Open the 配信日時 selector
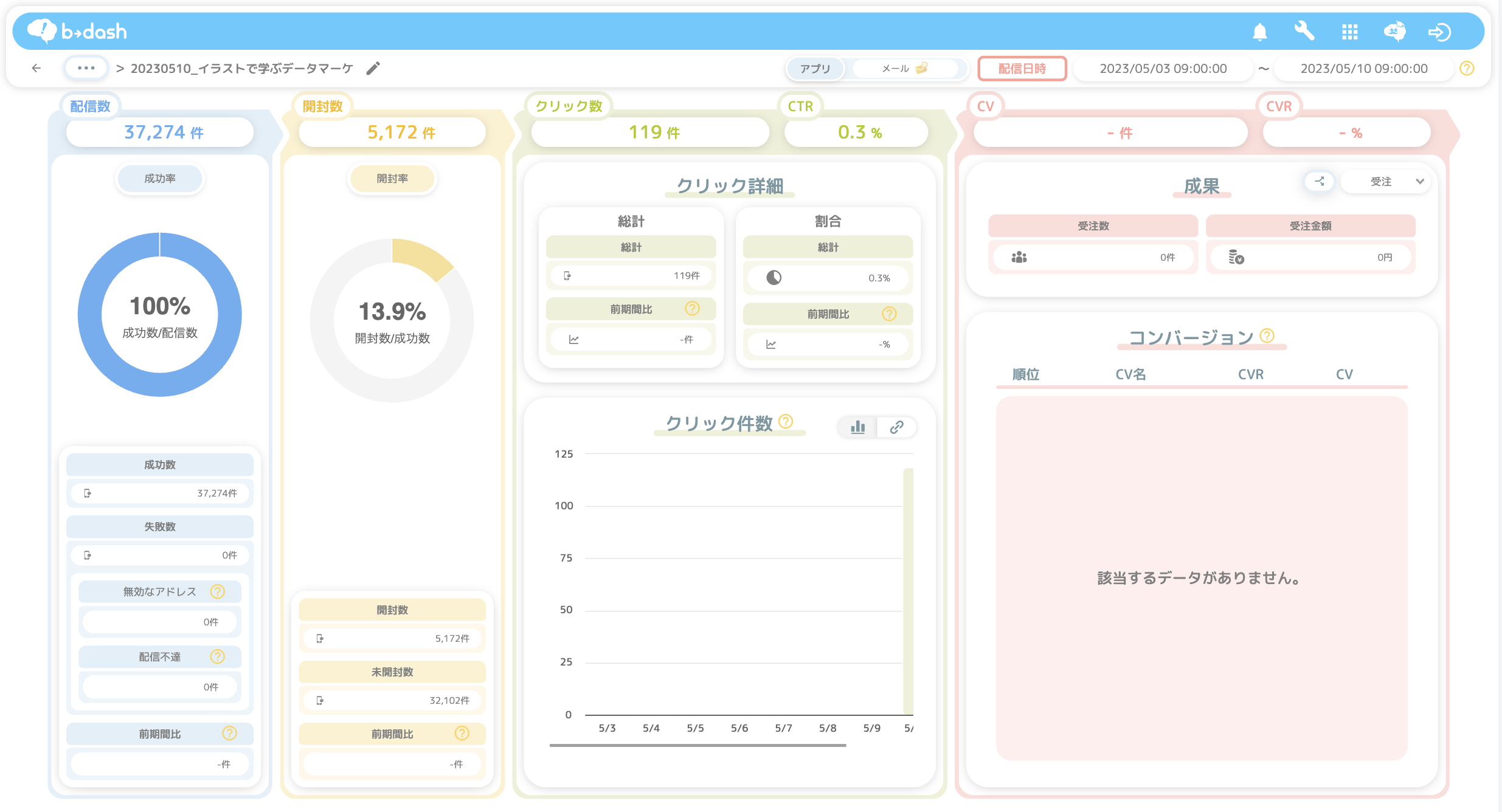Viewport: 1502px width, 812px height. pos(1022,69)
